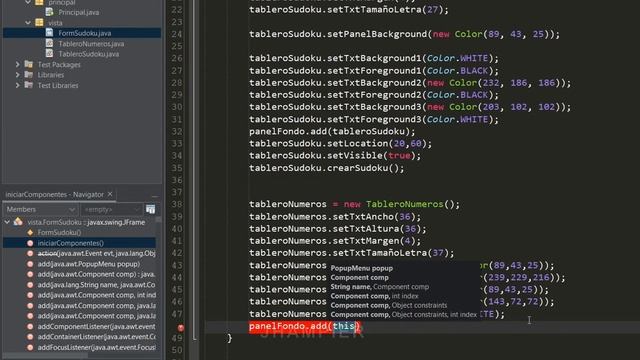Click the filter icon right of the empty combo
Viewport: 640px width, 360px height.
click(150, 209)
